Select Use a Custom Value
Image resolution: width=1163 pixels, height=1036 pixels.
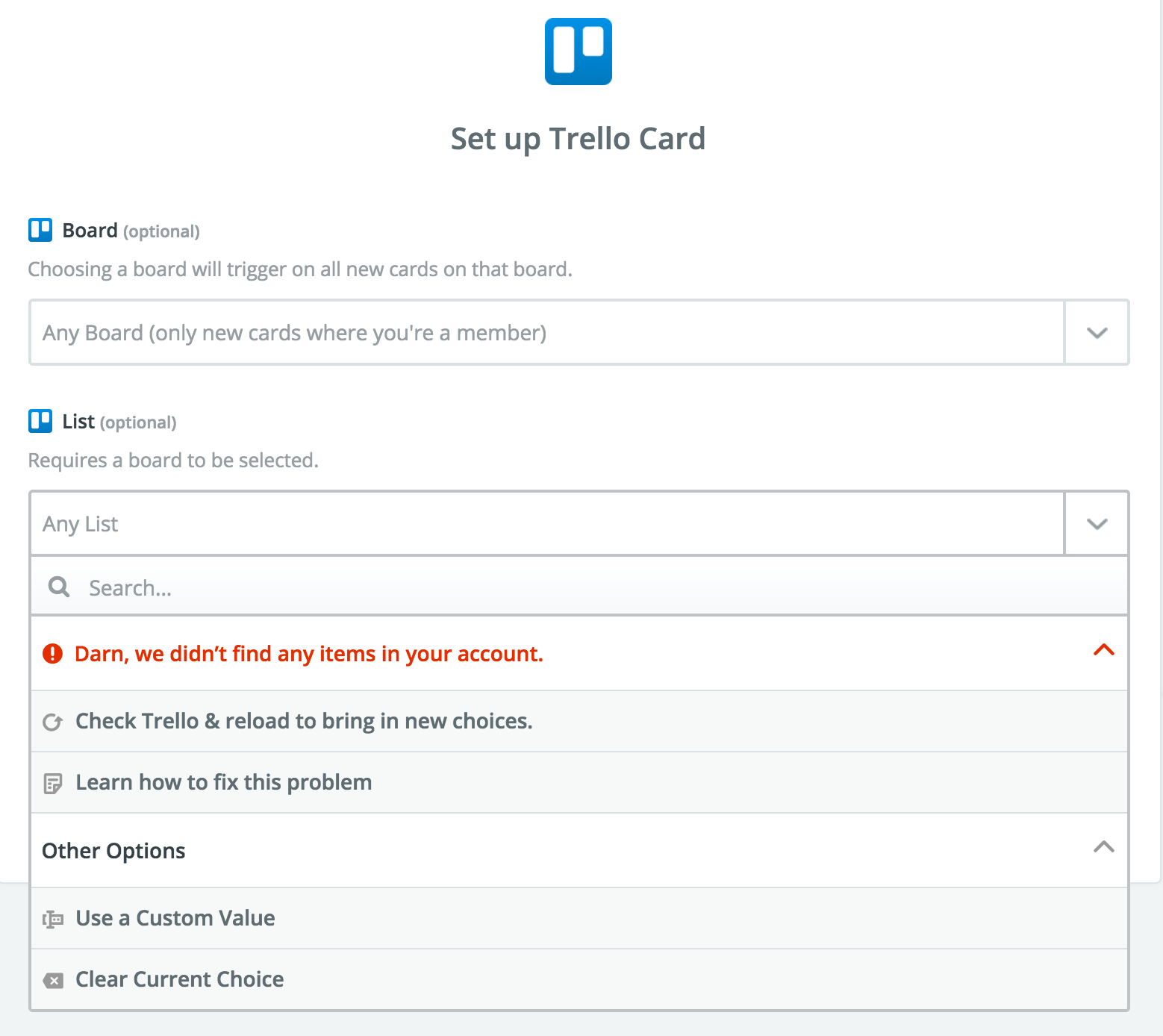(579, 918)
